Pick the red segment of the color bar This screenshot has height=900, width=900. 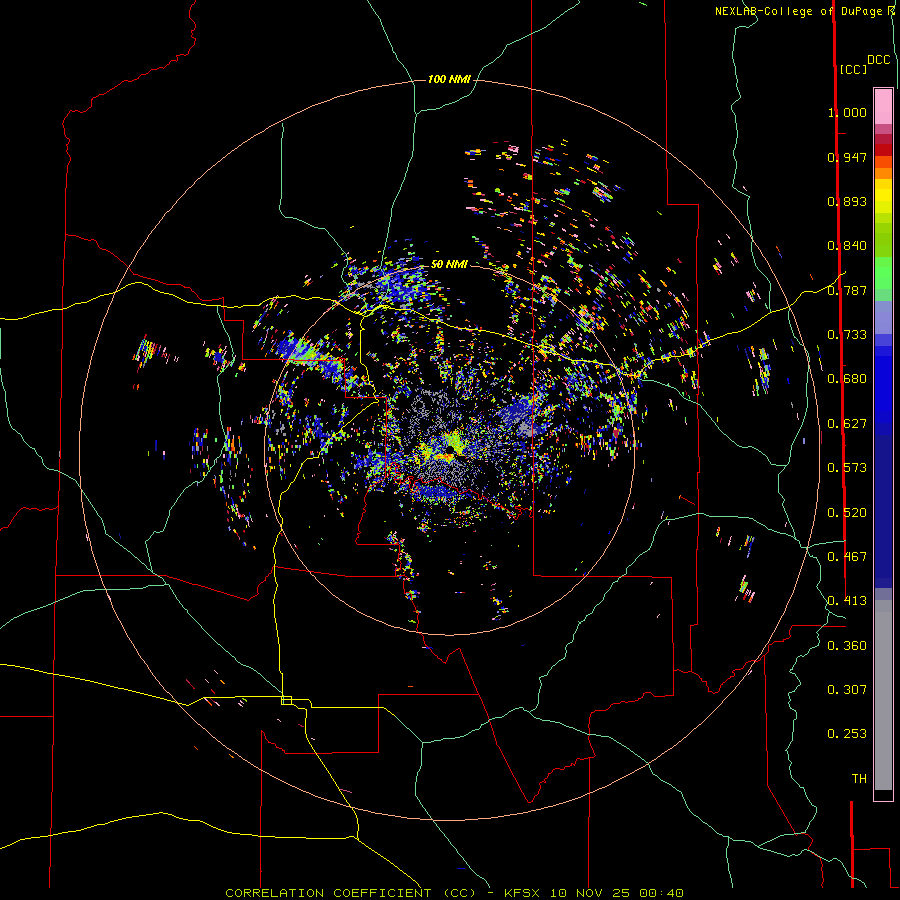point(883,149)
